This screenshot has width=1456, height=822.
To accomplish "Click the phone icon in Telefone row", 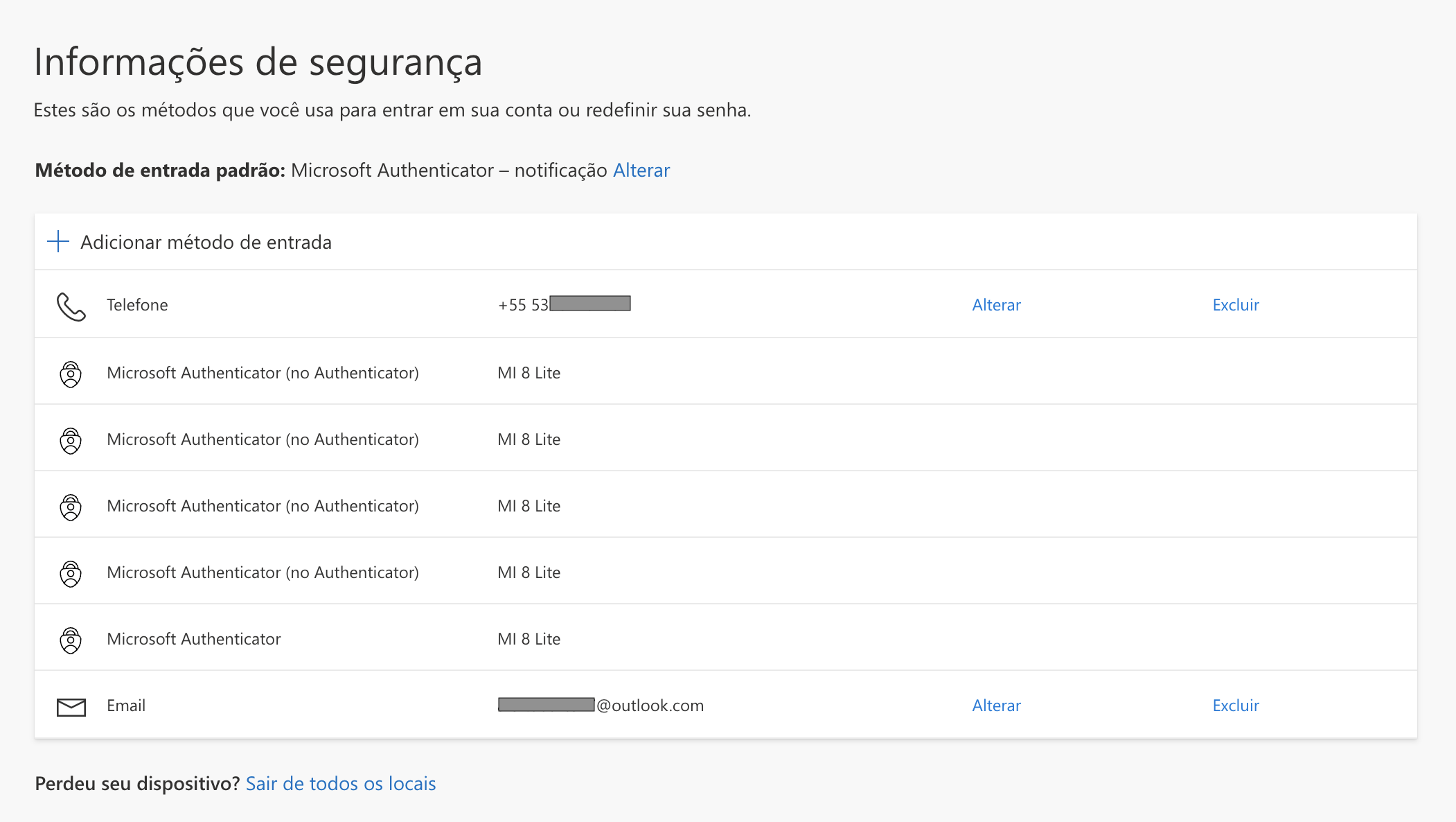I will (x=71, y=306).
